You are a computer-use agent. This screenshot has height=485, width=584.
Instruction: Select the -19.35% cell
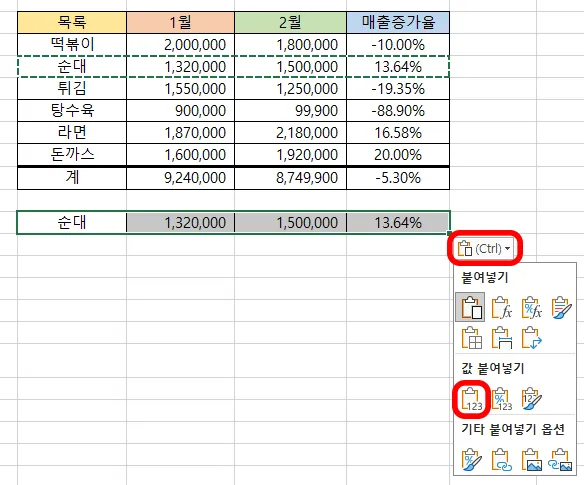(x=398, y=89)
